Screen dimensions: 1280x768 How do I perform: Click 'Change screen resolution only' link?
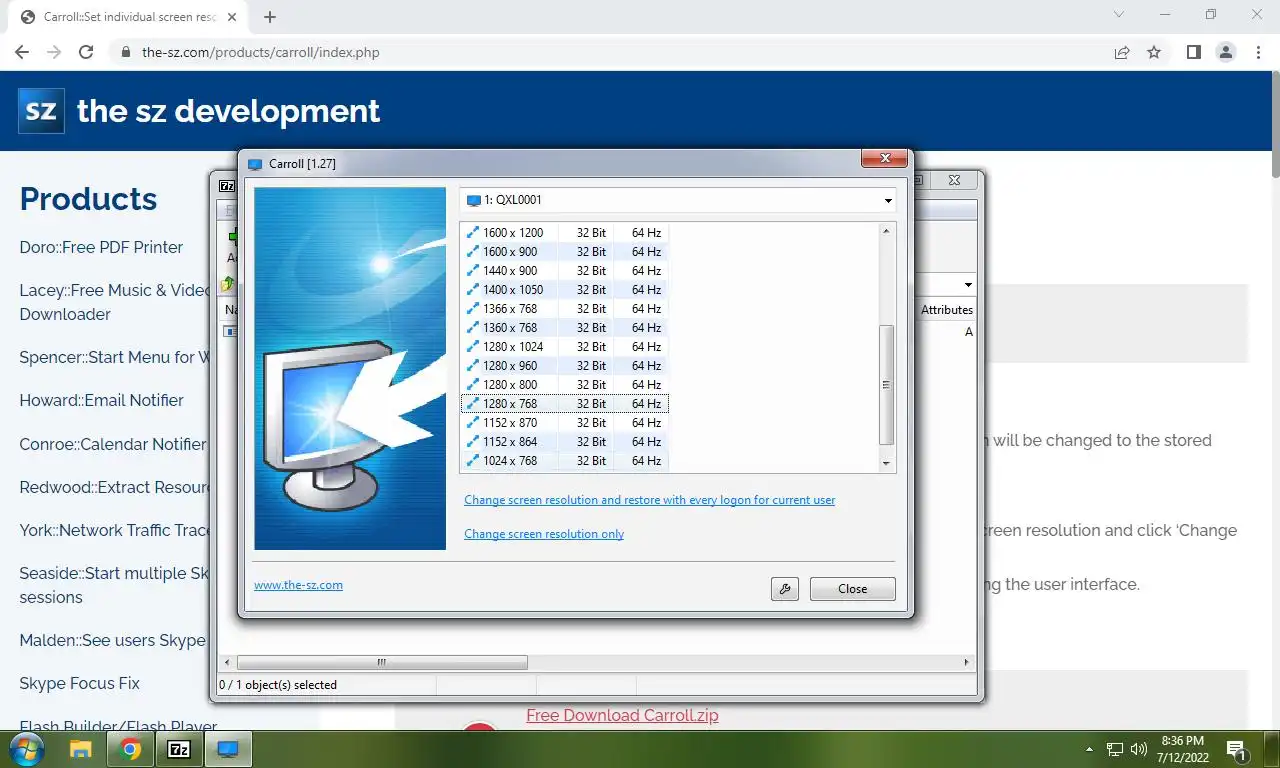point(544,534)
